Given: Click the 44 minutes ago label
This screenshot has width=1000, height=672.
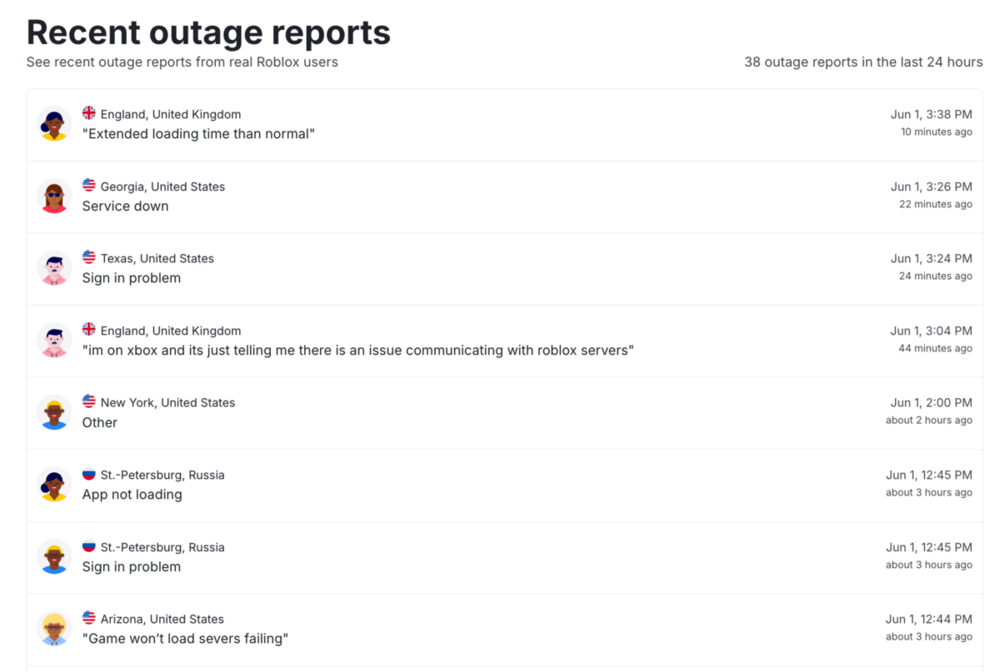Looking at the screenshot, I should click(x=935, y=348).
